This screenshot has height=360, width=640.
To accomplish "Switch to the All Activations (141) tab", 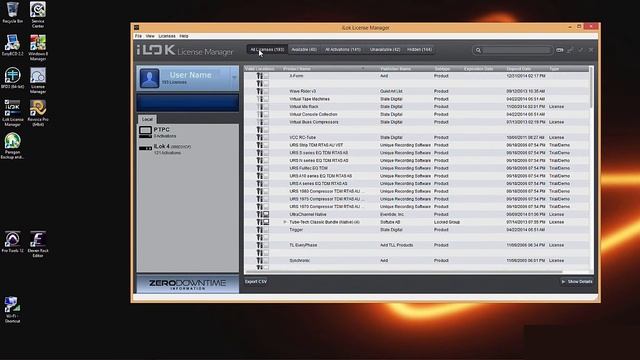I will (343, 50).
